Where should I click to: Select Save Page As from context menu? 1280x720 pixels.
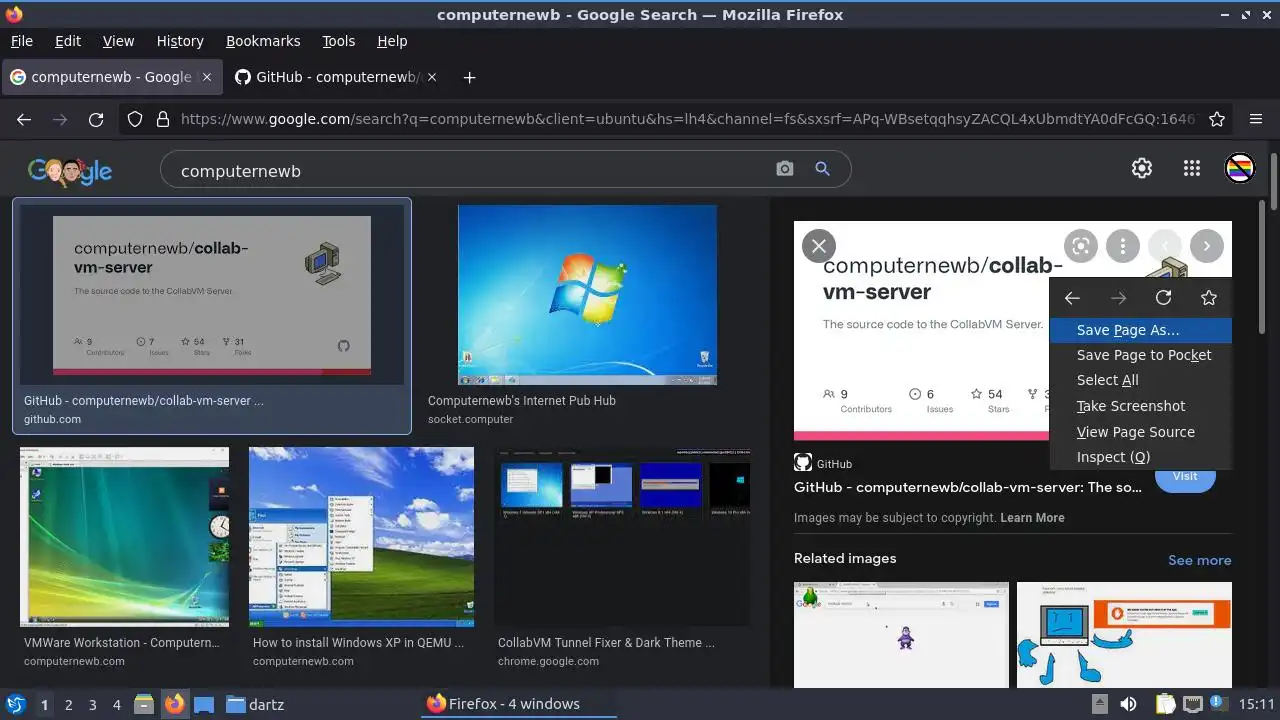[1141, 330]
